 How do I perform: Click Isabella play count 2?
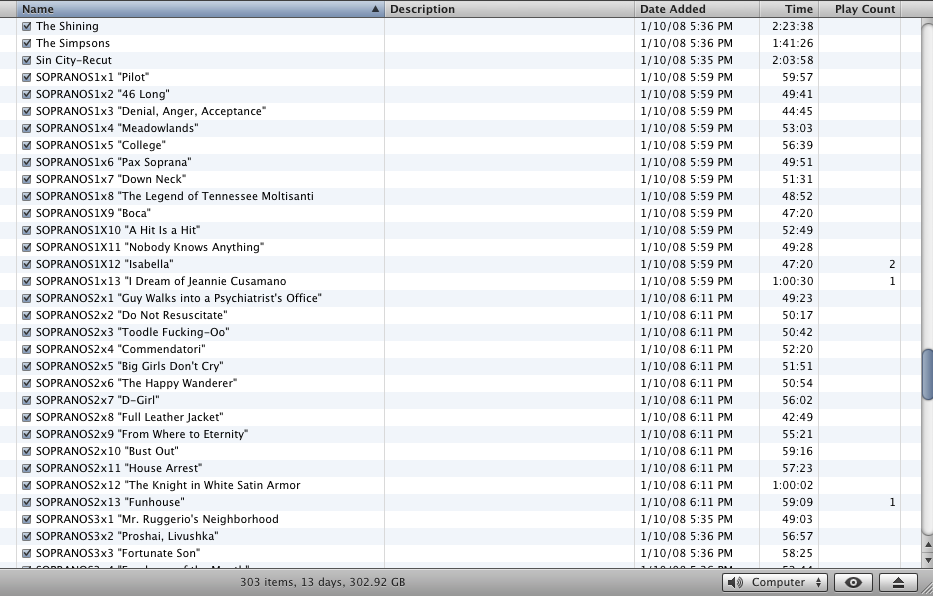coord(892,264)
